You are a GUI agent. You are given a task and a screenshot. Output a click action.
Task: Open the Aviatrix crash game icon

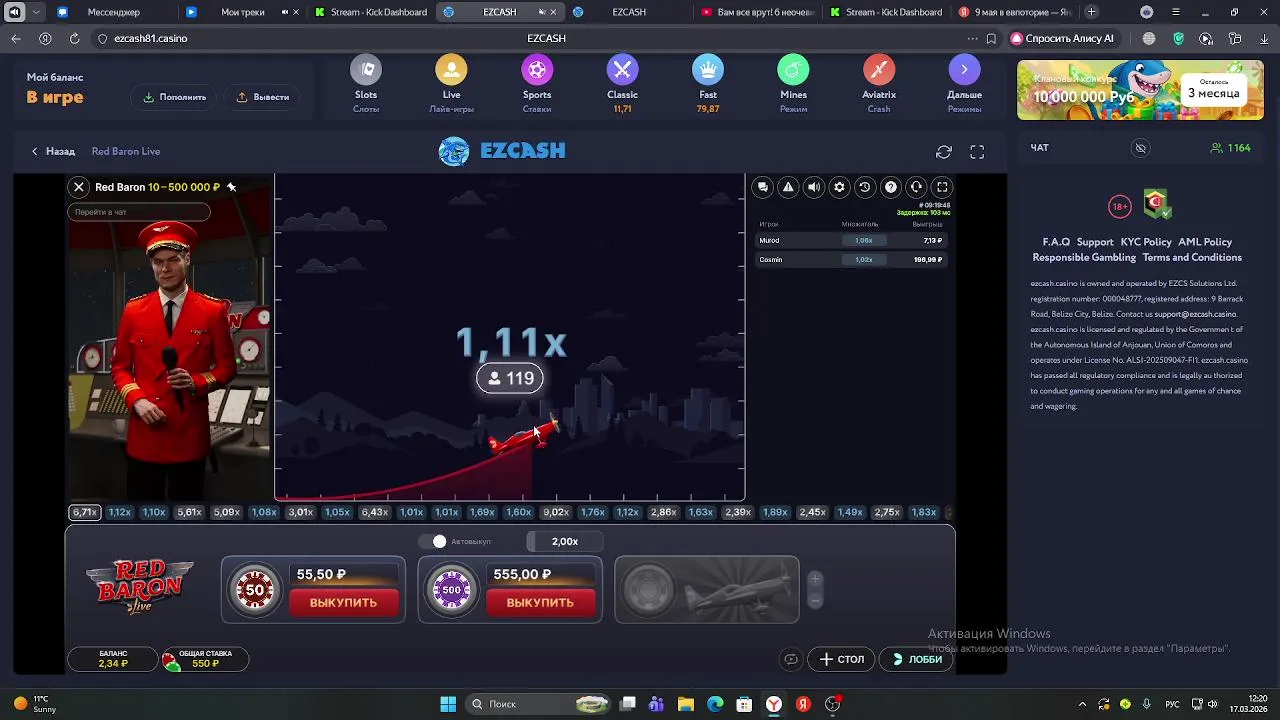pos(879,70)
